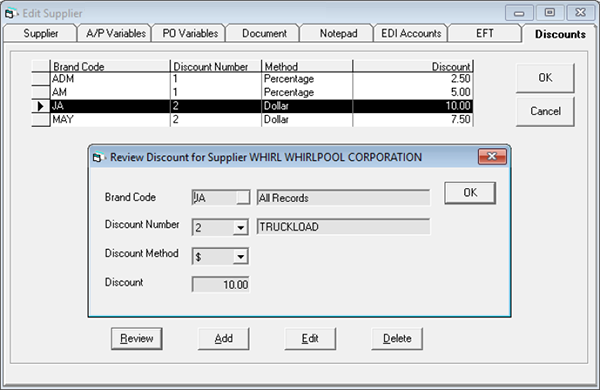Open the PO Variables tab

pyautogui.click(x=190, y=33)
